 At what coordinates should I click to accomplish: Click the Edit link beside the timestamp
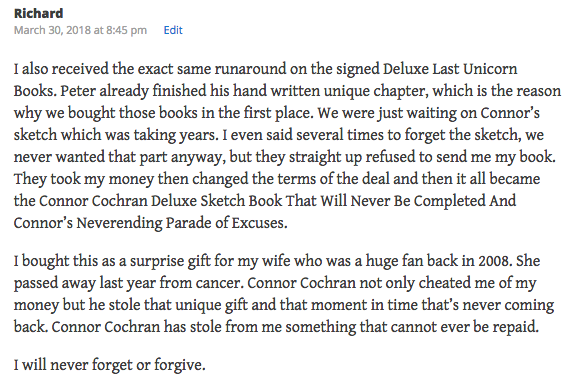coord(173,30)
